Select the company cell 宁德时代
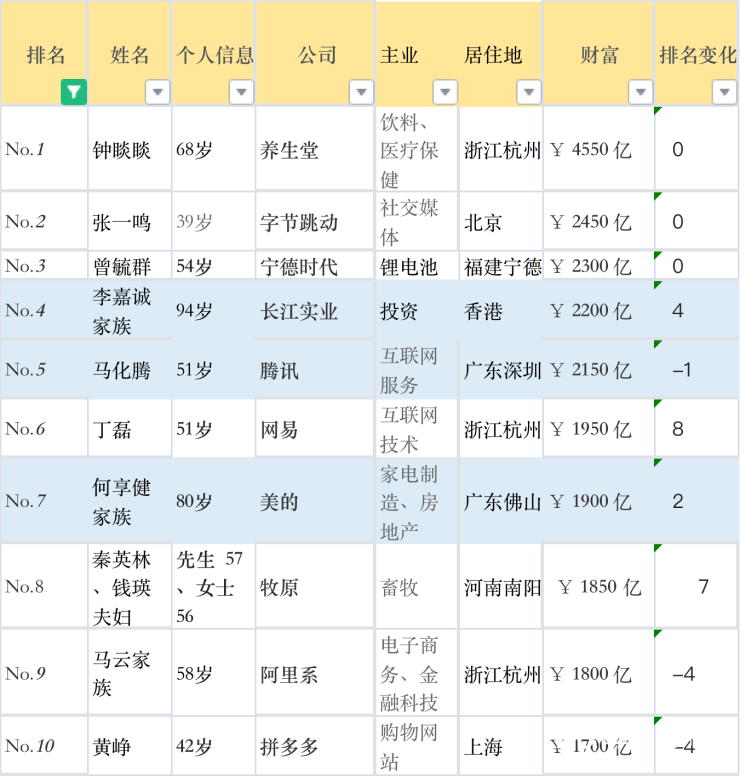The image size is (740, 776). (x=315, y=266)
